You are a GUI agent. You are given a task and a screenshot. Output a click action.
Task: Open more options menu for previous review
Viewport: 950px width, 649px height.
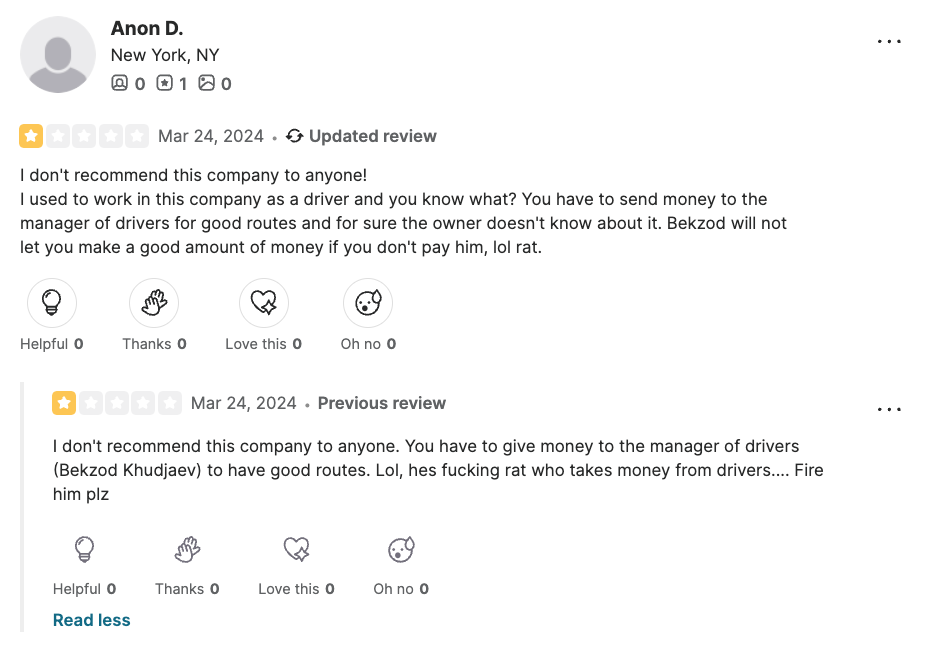point(889,410)
